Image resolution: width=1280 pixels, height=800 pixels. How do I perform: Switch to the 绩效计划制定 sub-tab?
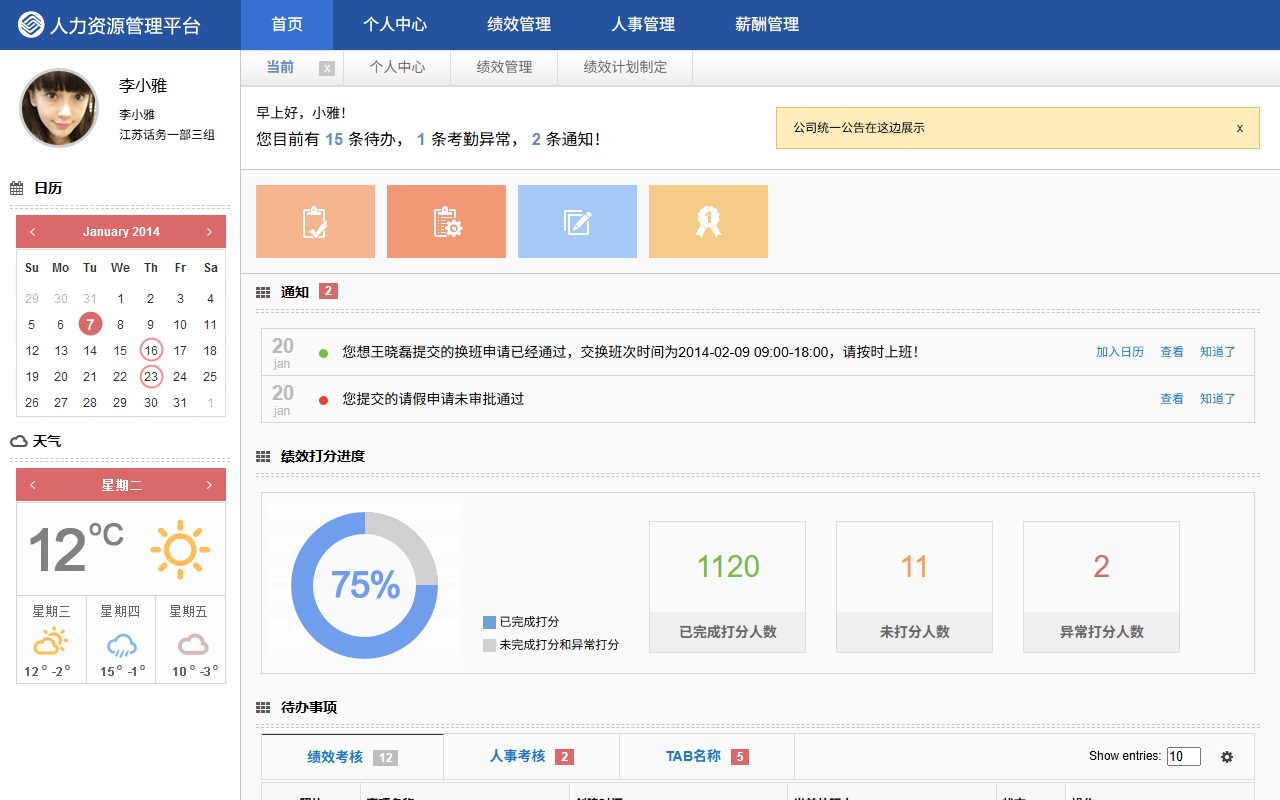625,67
